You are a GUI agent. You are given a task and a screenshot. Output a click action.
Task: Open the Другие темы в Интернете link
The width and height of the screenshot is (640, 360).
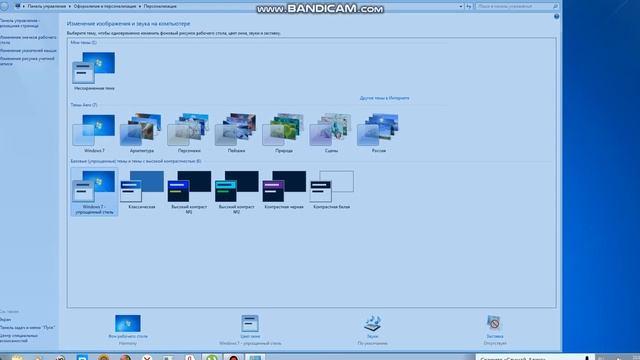pyautogui.click(x=384, y=98)
